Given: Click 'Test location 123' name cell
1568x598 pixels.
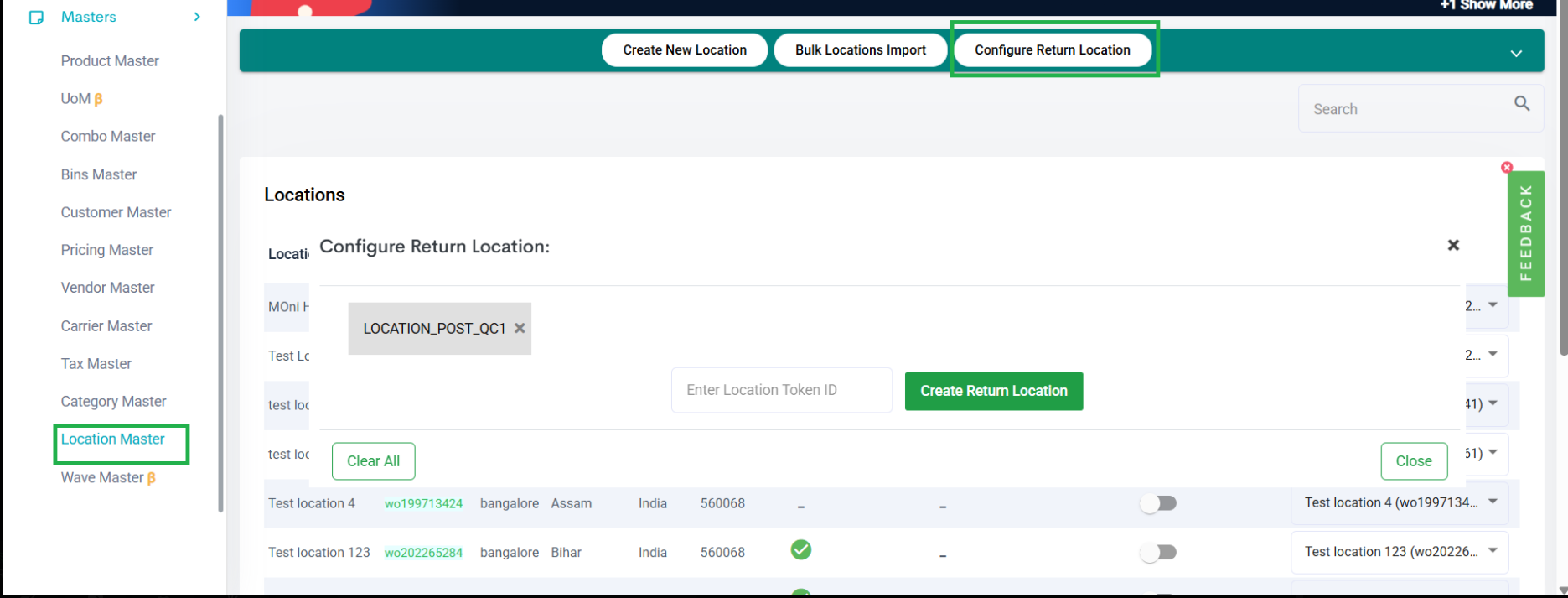Looking at the screenshot, I should [319, 553].
